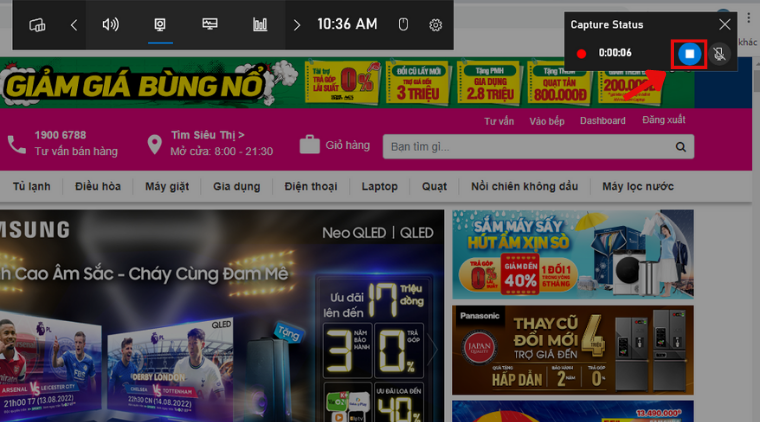Click the 0:00:06 recording timer
This screenshot has height=422, width=760.
[615, 53]
